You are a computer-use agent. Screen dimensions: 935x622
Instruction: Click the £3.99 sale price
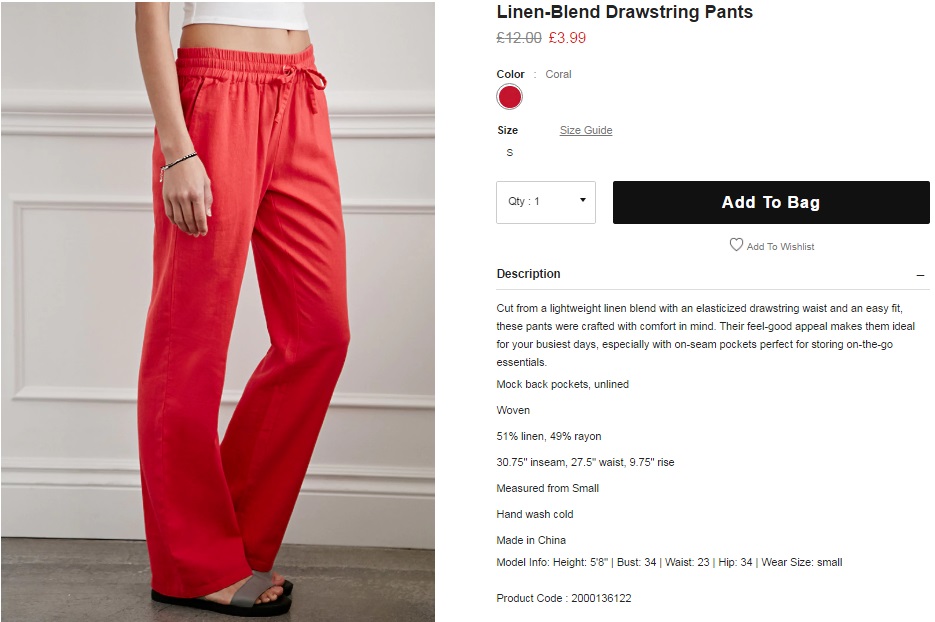pos(567,38)
